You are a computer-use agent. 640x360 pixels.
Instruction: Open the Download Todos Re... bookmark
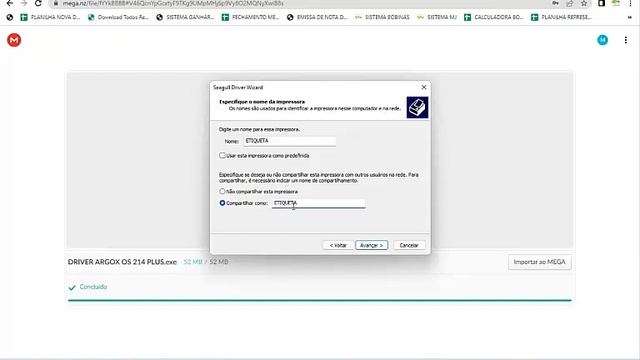(118, 17)
